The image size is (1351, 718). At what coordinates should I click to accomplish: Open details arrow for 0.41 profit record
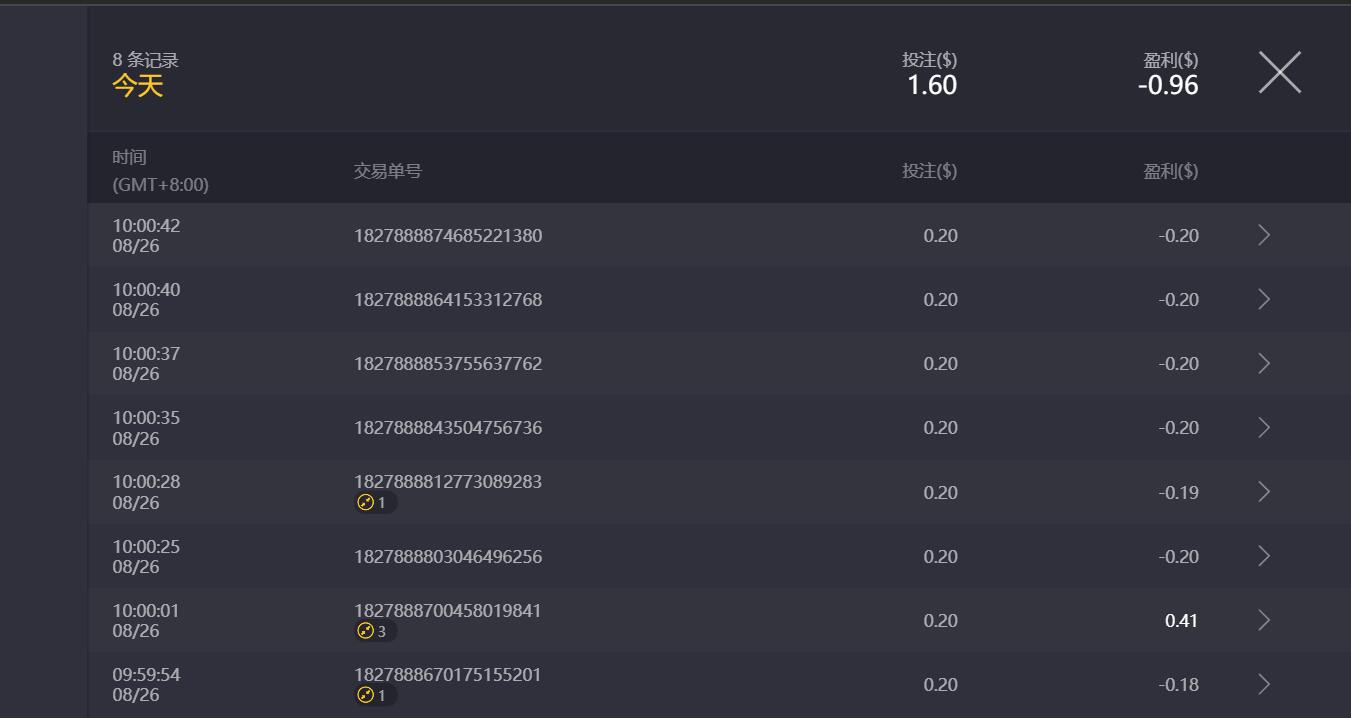1264,620
